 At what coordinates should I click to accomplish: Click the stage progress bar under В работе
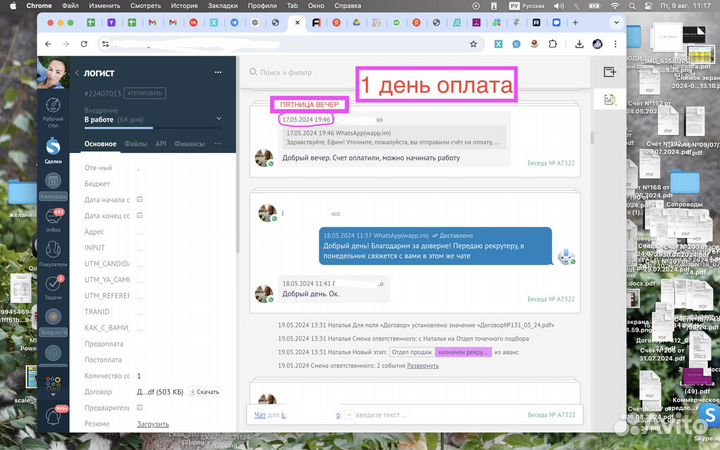click(153, 128)
